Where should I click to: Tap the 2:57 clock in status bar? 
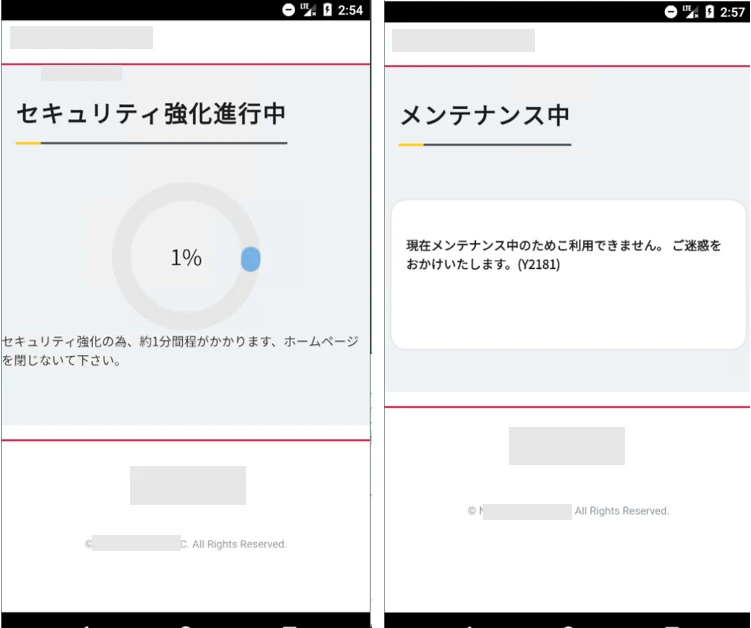732,12
